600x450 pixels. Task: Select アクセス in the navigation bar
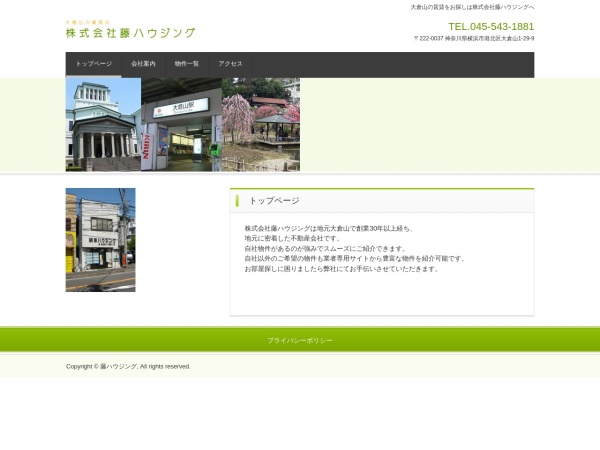click(x=230, y=64)
